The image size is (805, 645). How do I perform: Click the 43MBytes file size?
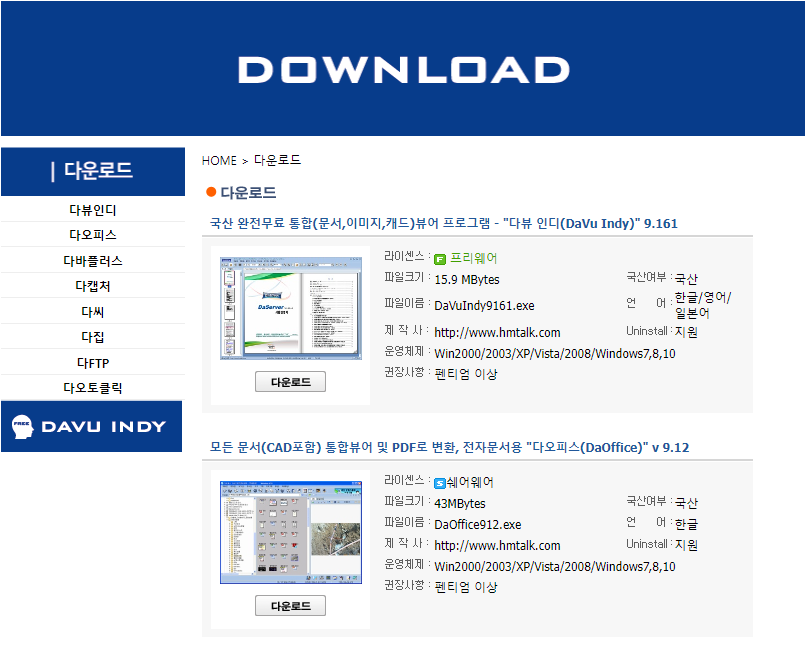[459, 504]
